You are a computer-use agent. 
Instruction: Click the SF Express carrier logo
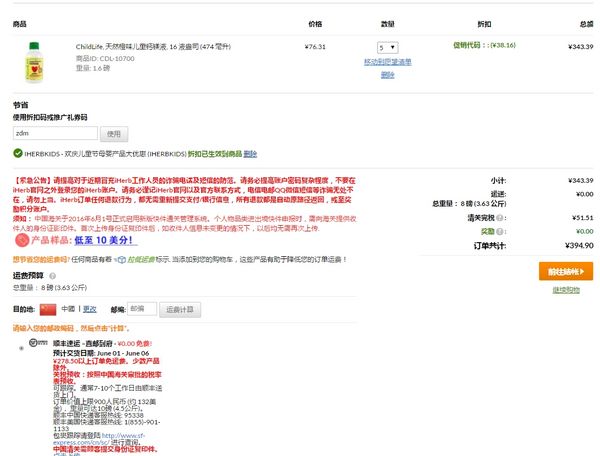tap(38, 343)
